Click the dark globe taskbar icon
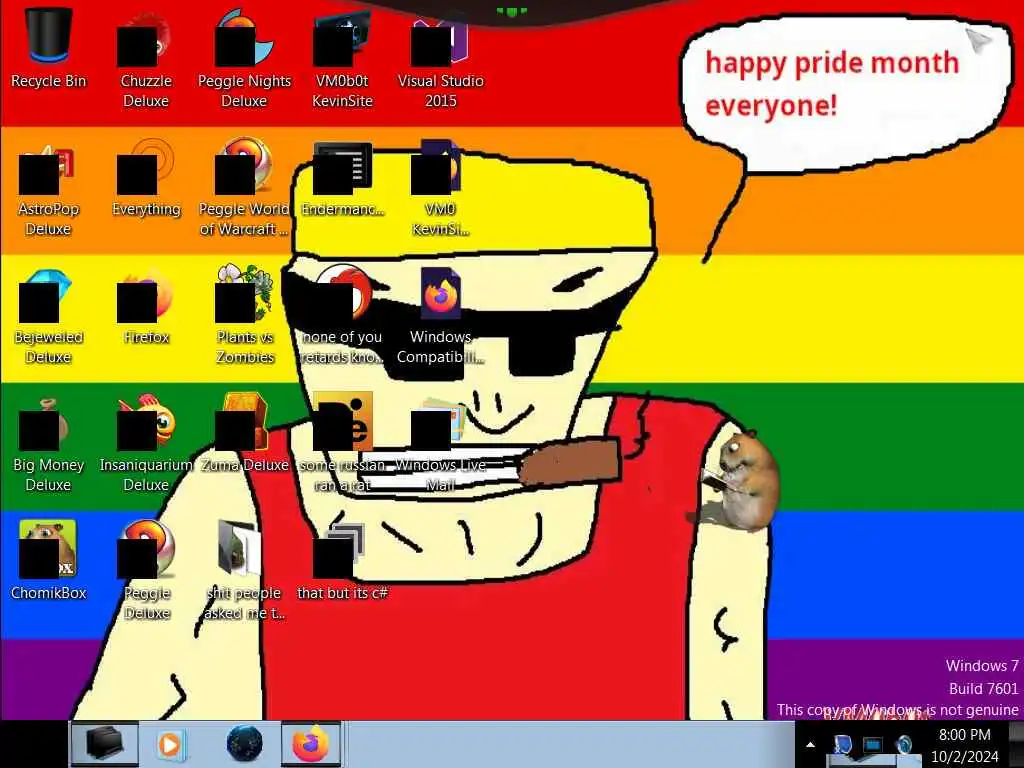This screenshot has width=1024, height=768. point(245,744)
